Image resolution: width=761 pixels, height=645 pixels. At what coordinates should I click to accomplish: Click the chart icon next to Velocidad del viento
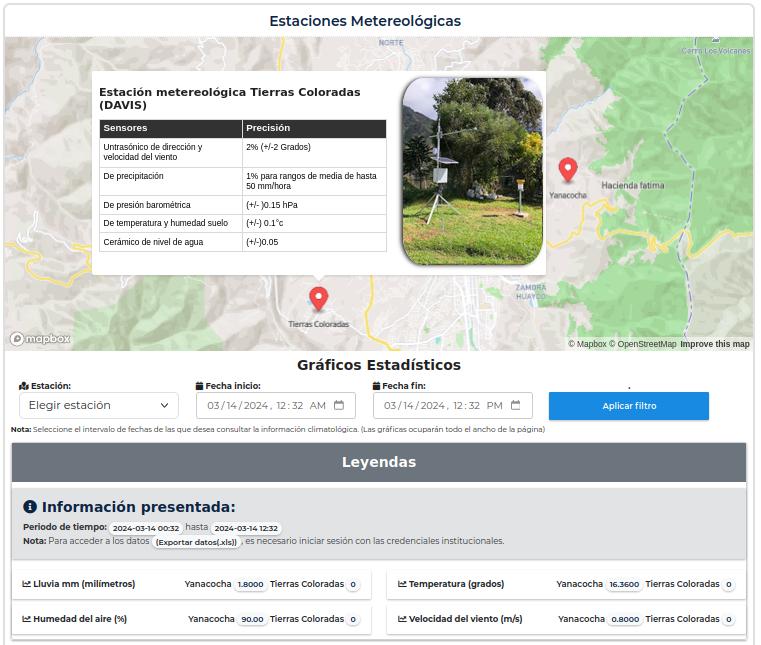pyautogui.click(x=402, y=619)
